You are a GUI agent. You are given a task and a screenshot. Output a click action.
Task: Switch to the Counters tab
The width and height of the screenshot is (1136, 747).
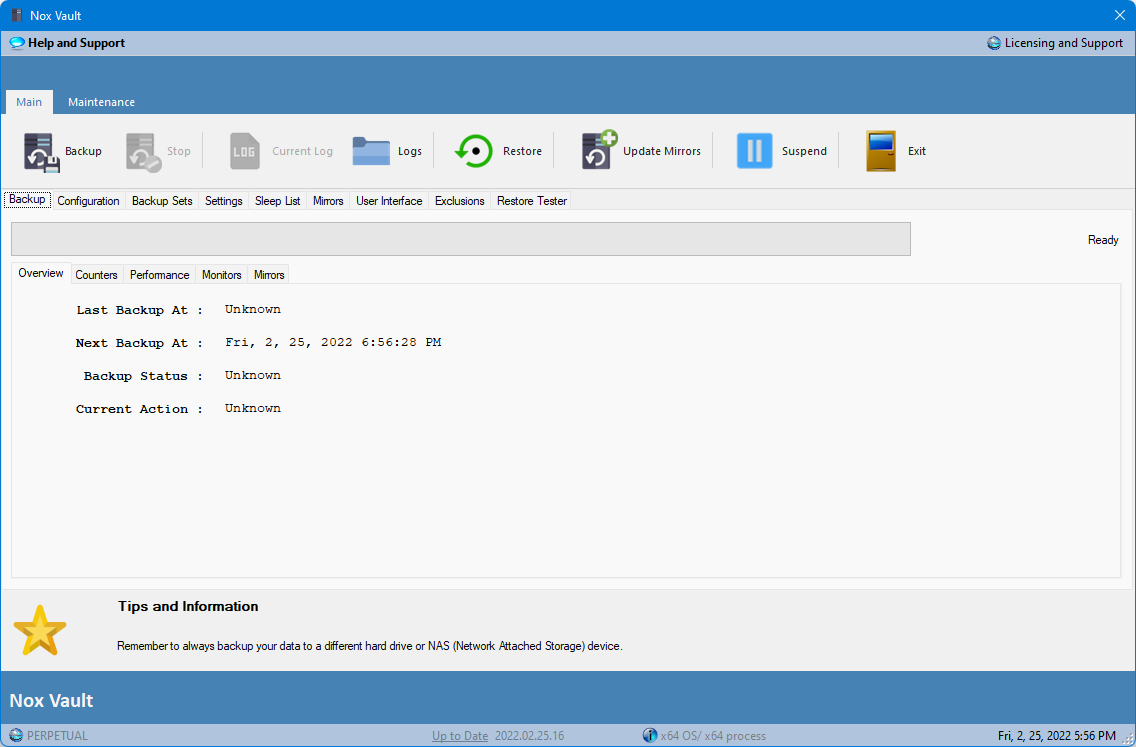pos(96,275)
